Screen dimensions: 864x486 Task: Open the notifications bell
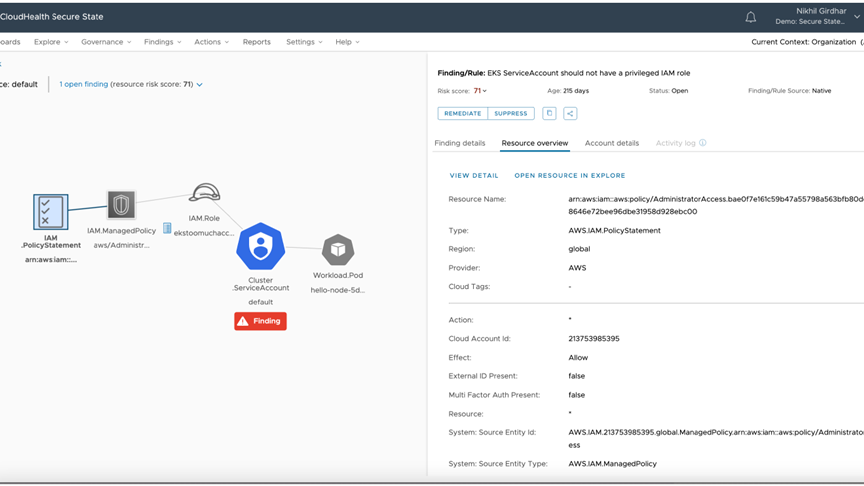click(750, 17)
